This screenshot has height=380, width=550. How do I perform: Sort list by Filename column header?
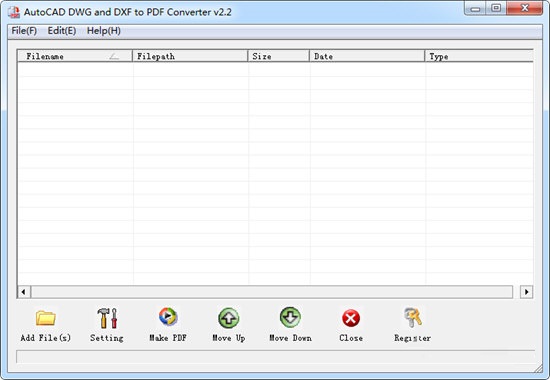pos(75,56)
